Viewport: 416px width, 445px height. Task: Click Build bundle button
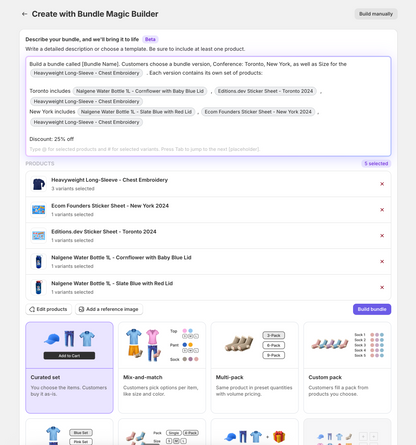[372, 309]
